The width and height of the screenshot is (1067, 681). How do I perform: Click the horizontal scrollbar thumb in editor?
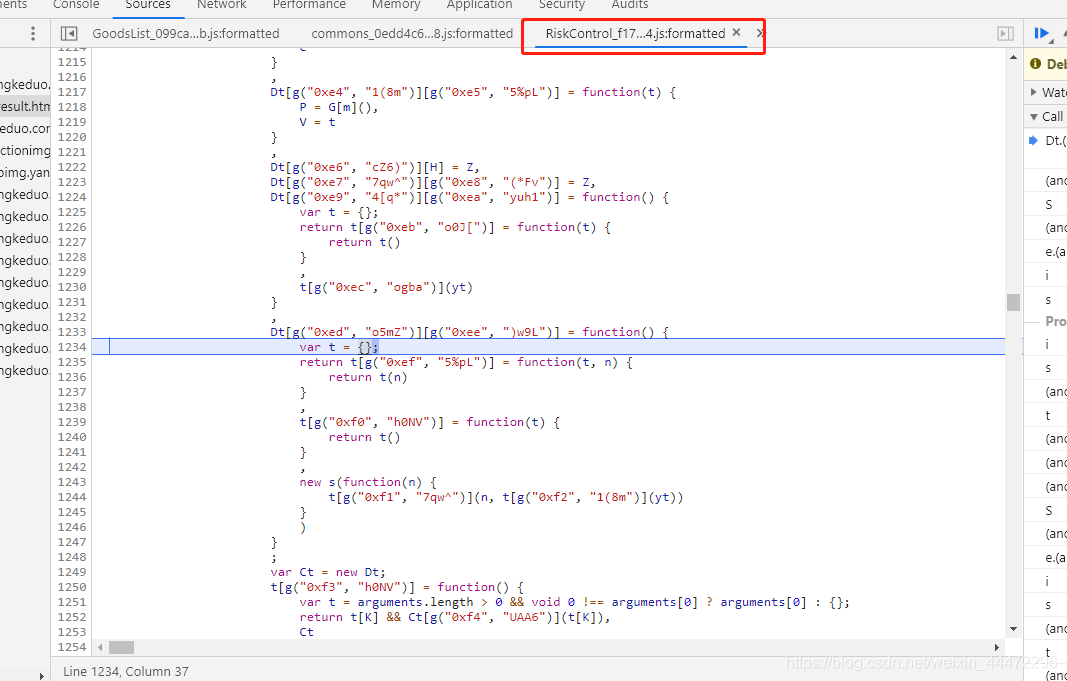[121, 647]
